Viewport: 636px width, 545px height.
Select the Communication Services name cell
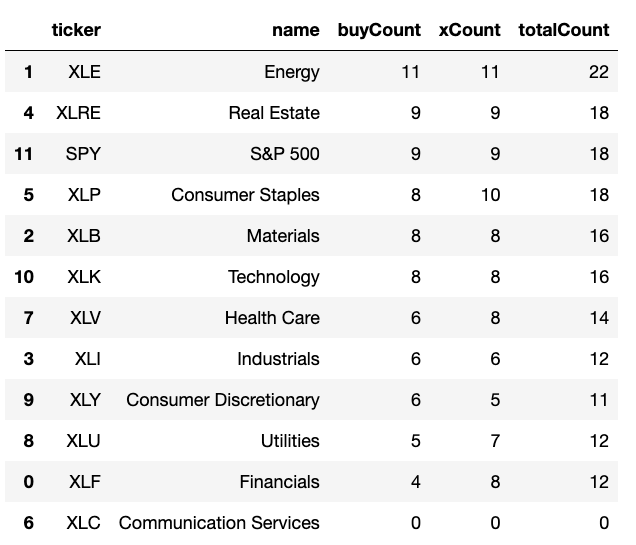(219, 523)
